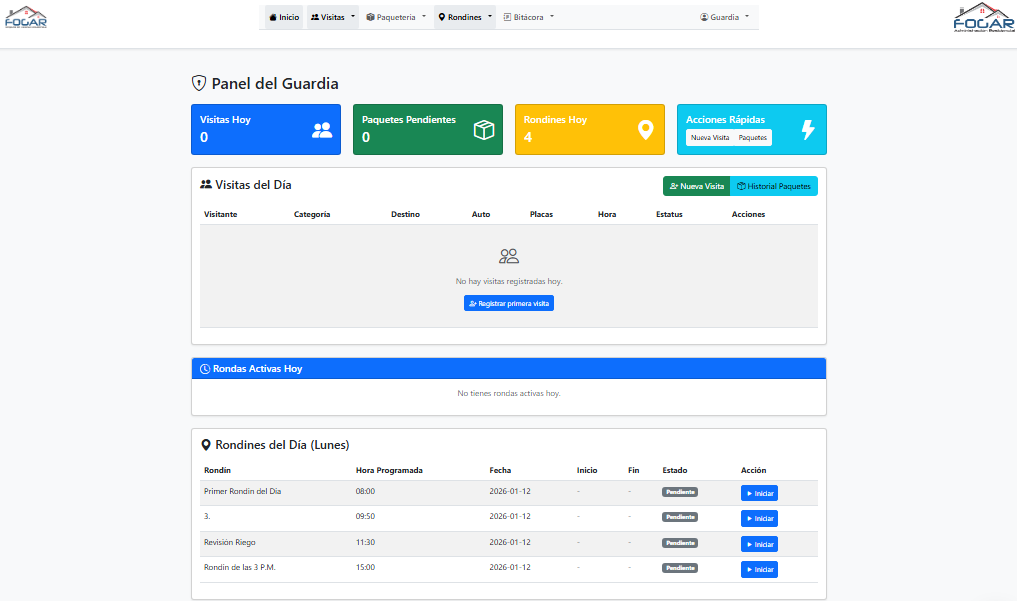Image resolution: width=1017 pixels, height=601 pixels.
Task: Click the 15:00 scheduled time cell
Action: tap(365, 567)
